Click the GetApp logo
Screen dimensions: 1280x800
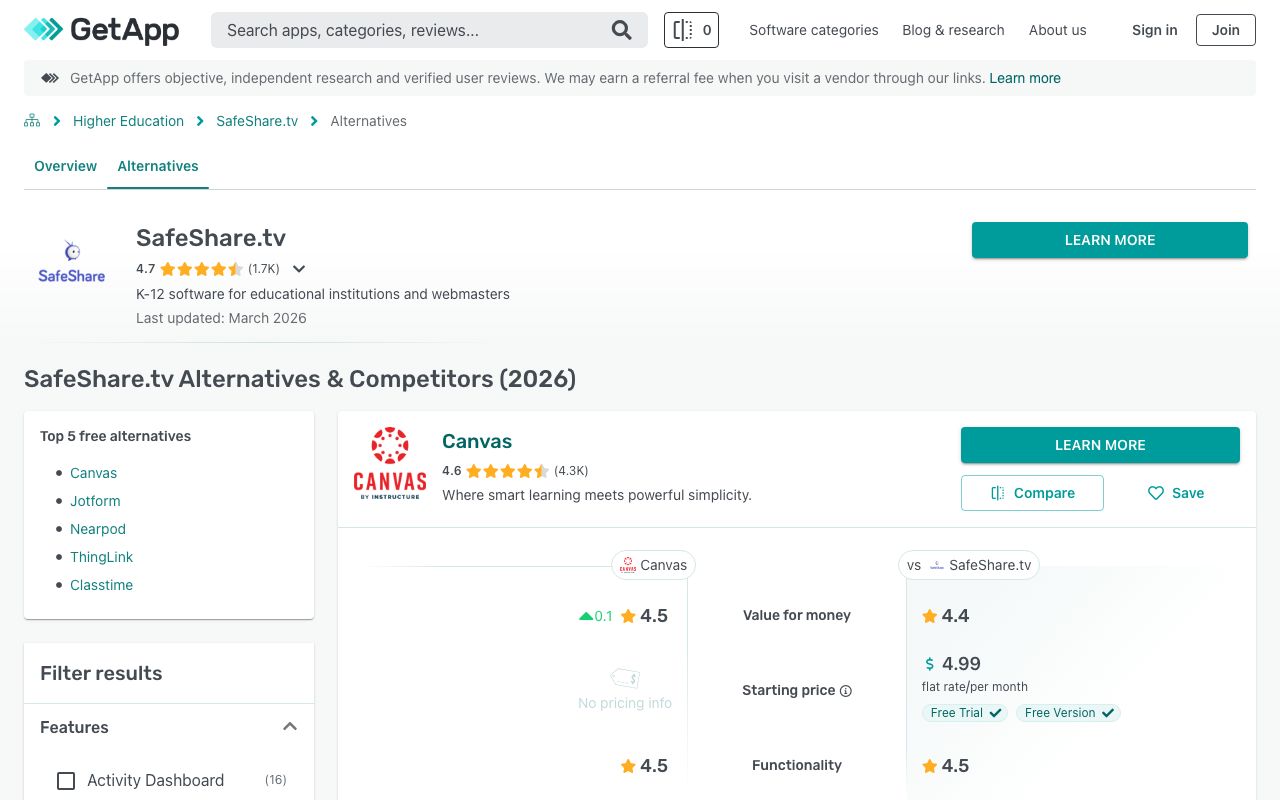pyautogui.click(x=102, y=30)
